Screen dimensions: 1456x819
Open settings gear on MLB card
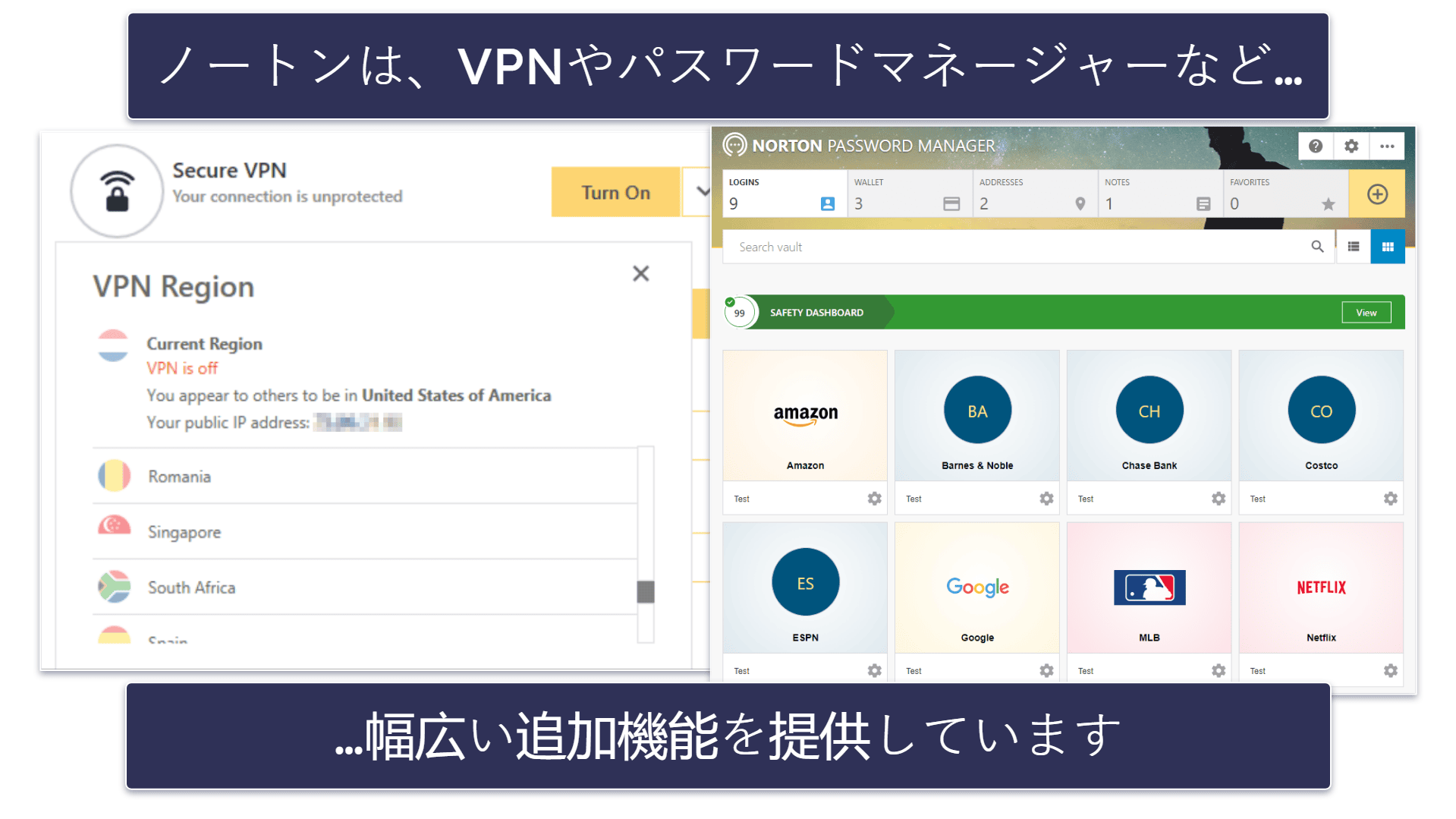click(1219, 671)
